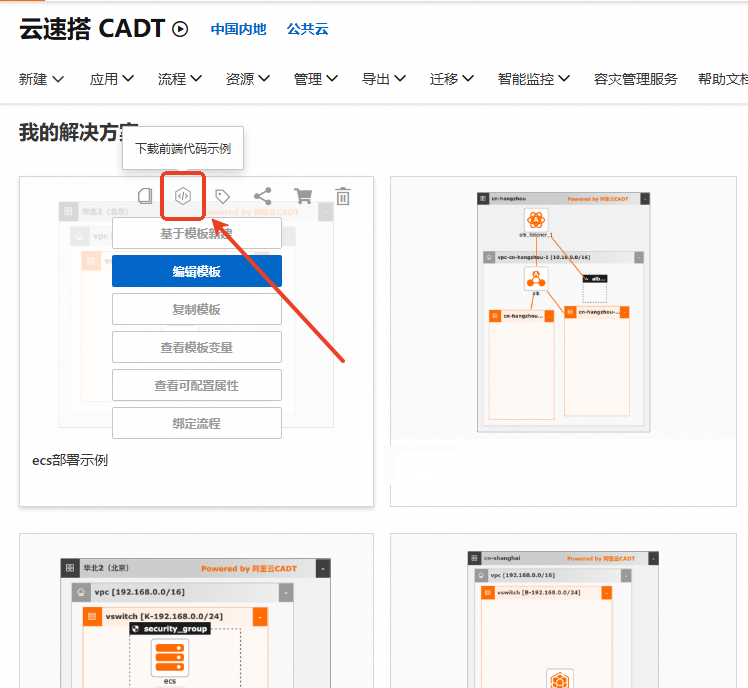The height and width of the screenshot is (688, 748).
Task: Click the 复制模板 button
Action: tap(197, 309)
